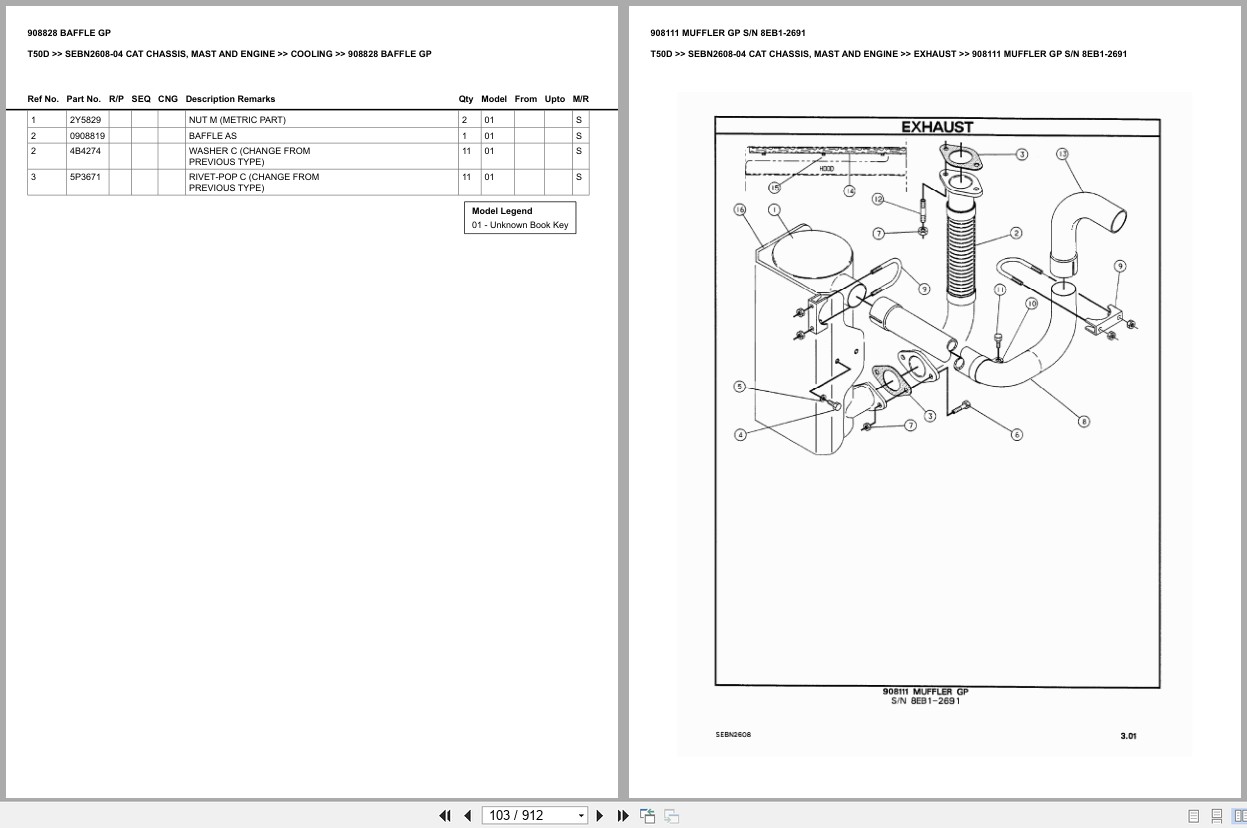This screenshot has width=1247, height=828.
Task: Click part number 5P3671
Action: click(85, 177)
